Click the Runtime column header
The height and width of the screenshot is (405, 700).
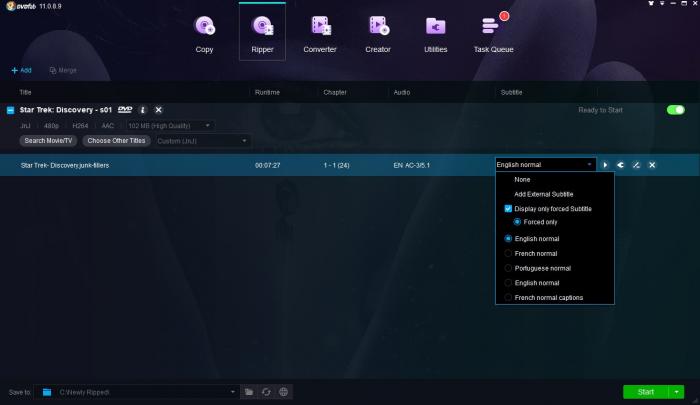tap(267, 92)
